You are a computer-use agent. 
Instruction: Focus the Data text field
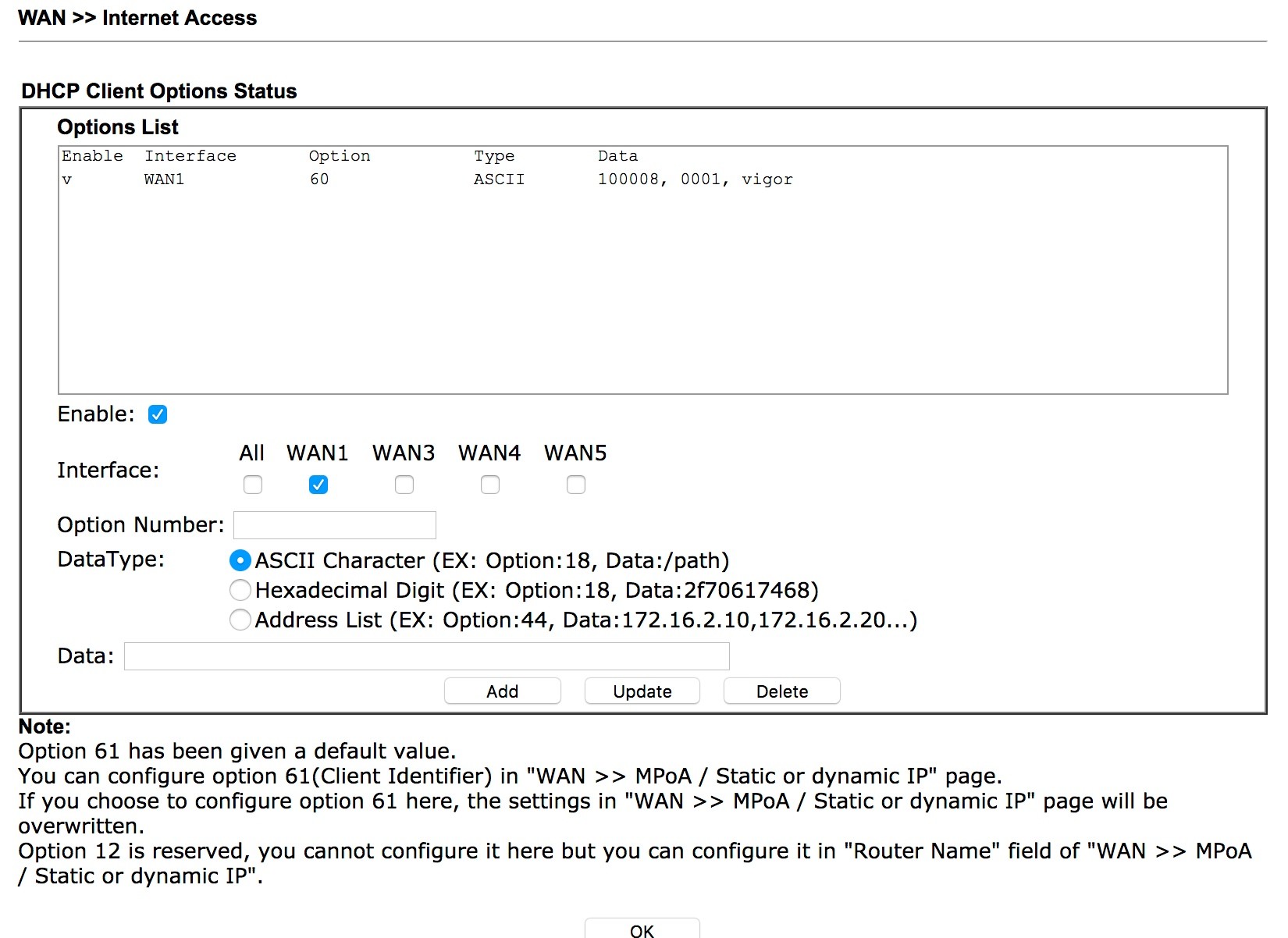pos(426,656)
